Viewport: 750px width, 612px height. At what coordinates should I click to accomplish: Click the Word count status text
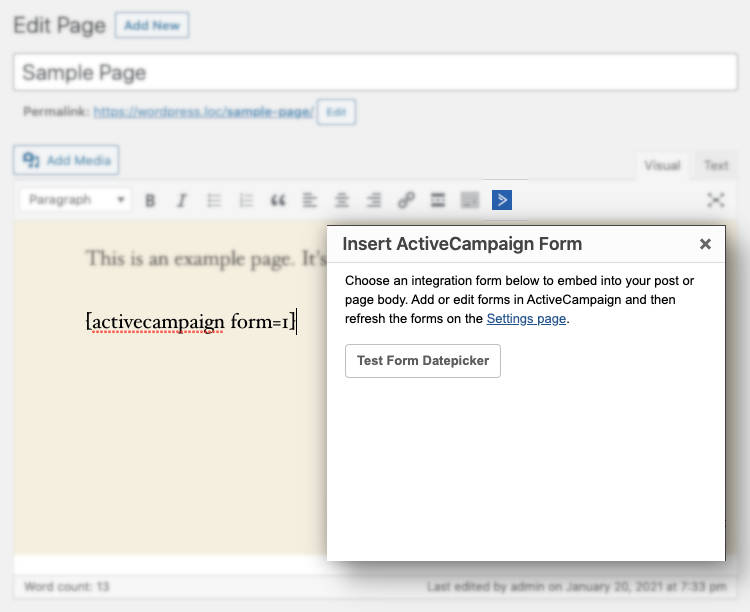67,587
